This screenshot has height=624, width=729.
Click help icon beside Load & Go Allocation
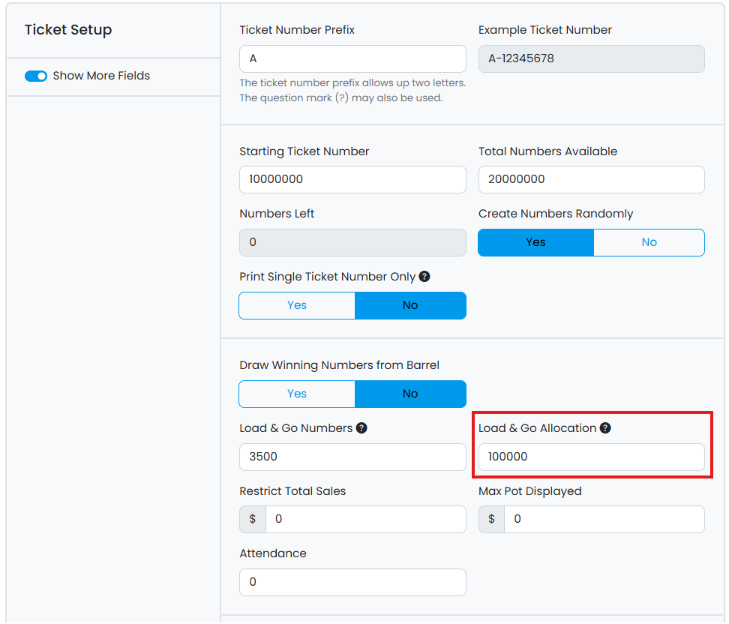click(x=605, y=428)
